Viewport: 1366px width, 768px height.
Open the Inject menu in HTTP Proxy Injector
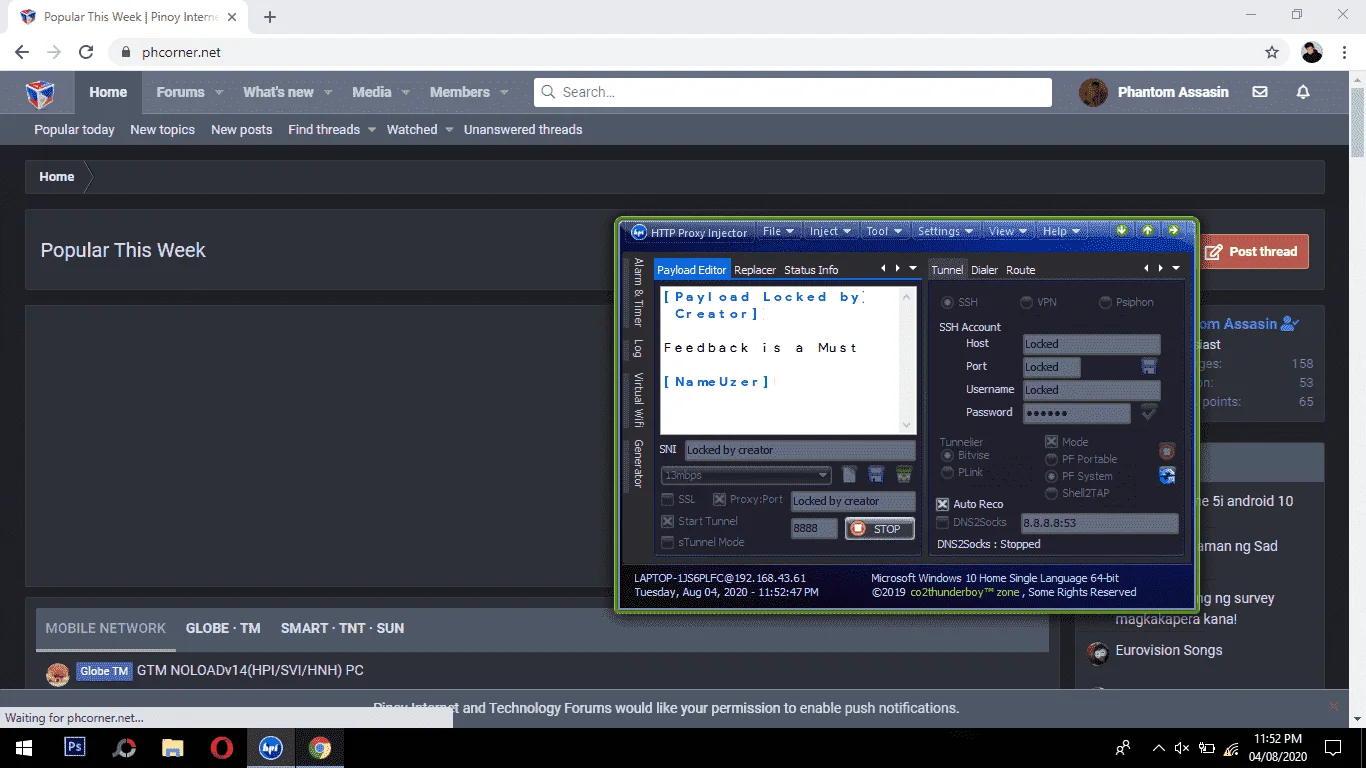coord(830,231)
